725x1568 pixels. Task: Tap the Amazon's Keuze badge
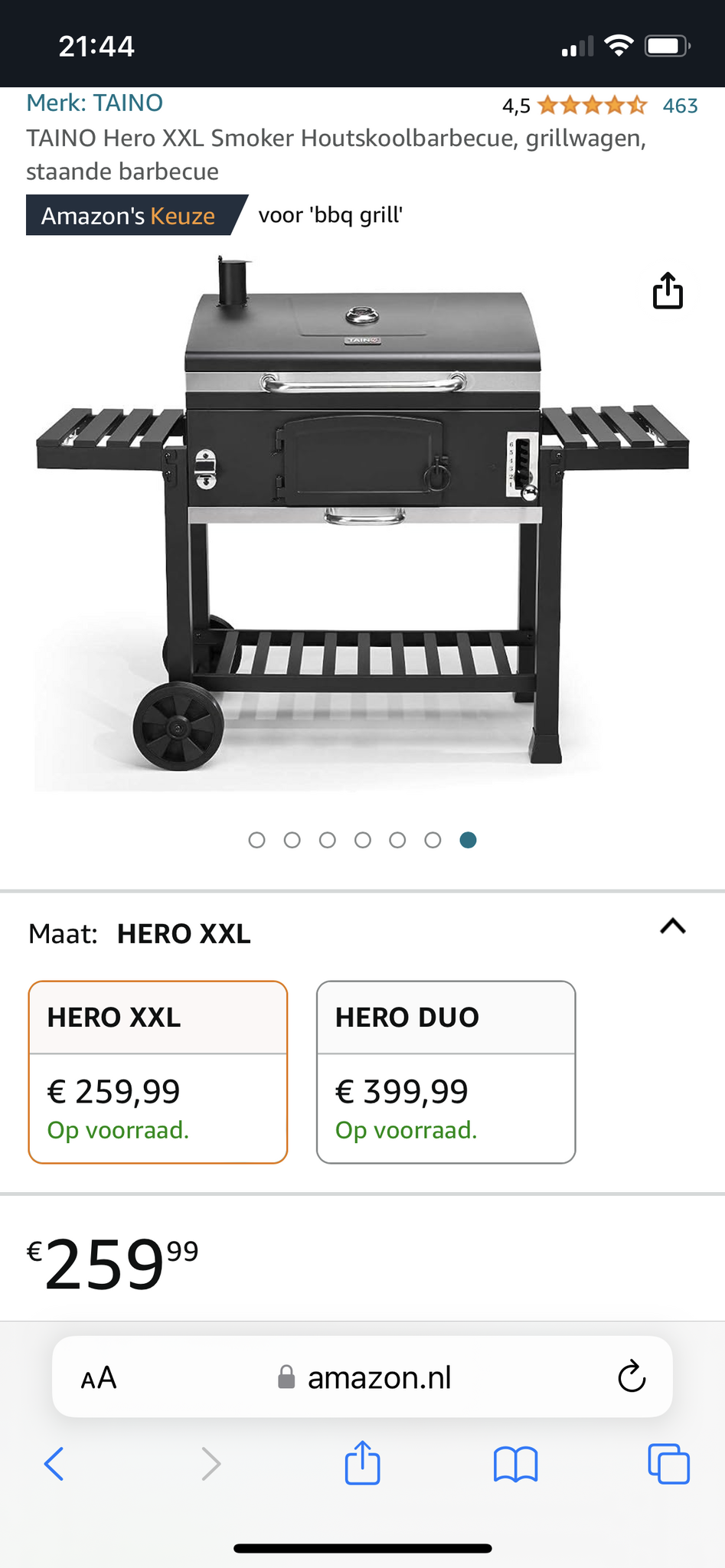[129, 216]
